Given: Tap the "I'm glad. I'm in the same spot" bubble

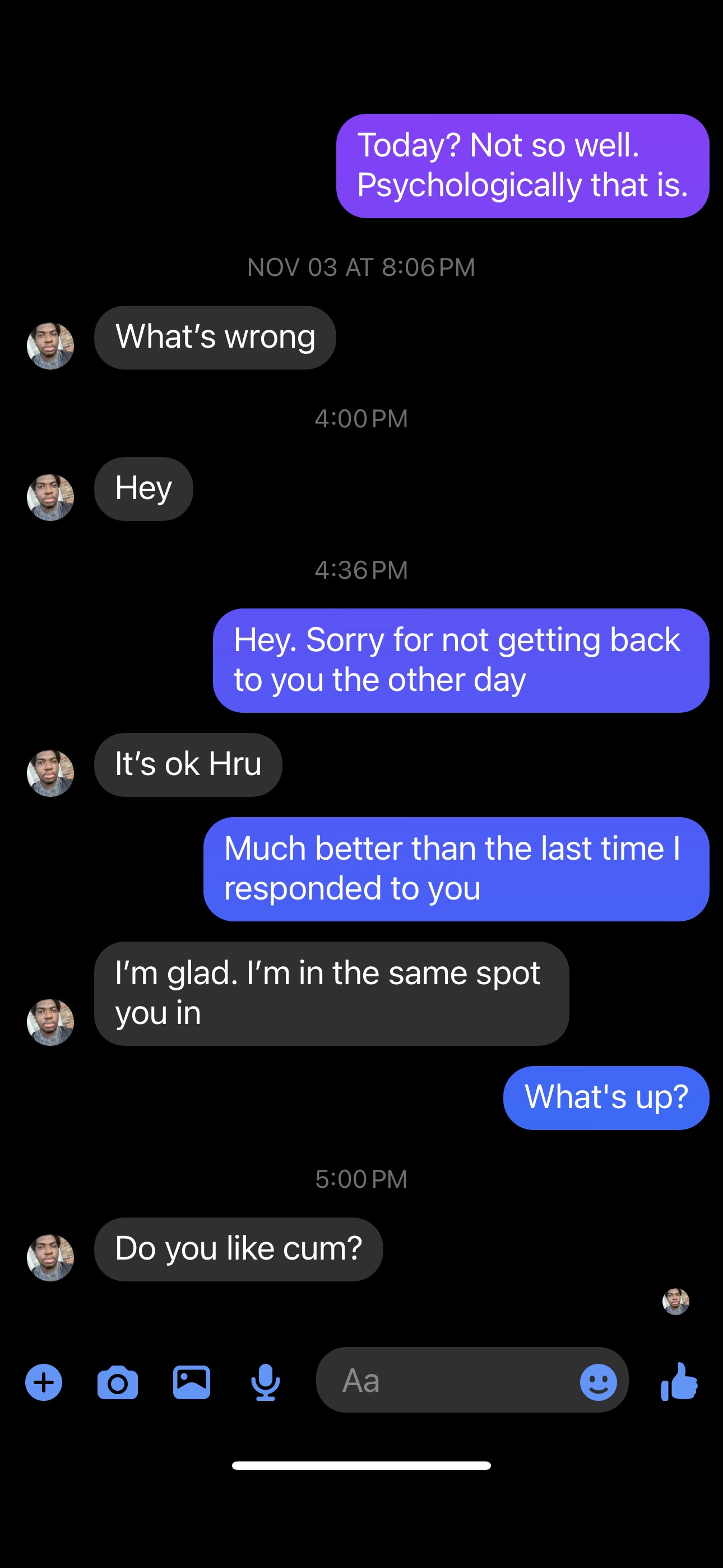Looking at the screenshot, I should (x=331, y=993).
